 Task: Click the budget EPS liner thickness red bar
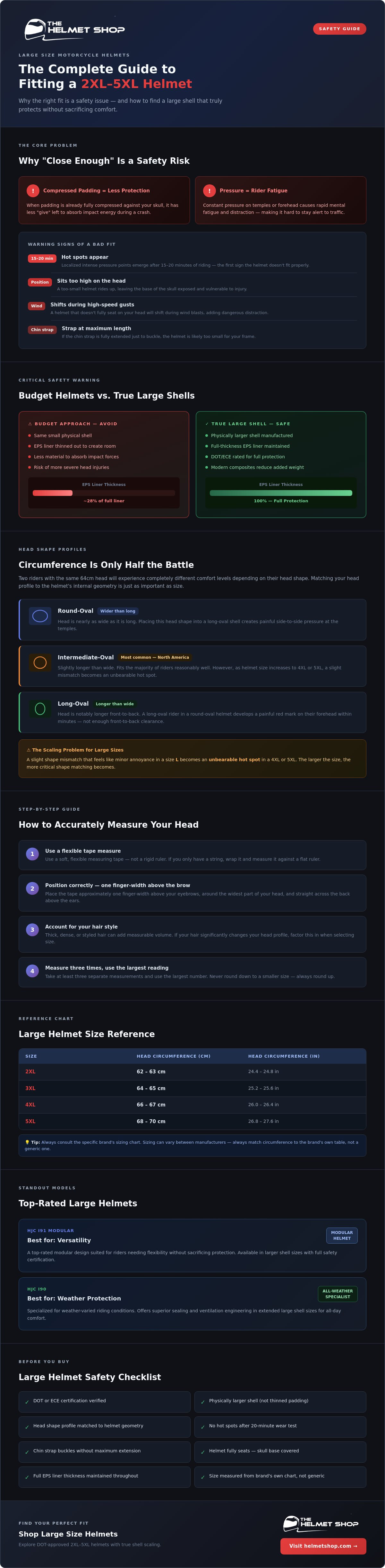point(52,493)
